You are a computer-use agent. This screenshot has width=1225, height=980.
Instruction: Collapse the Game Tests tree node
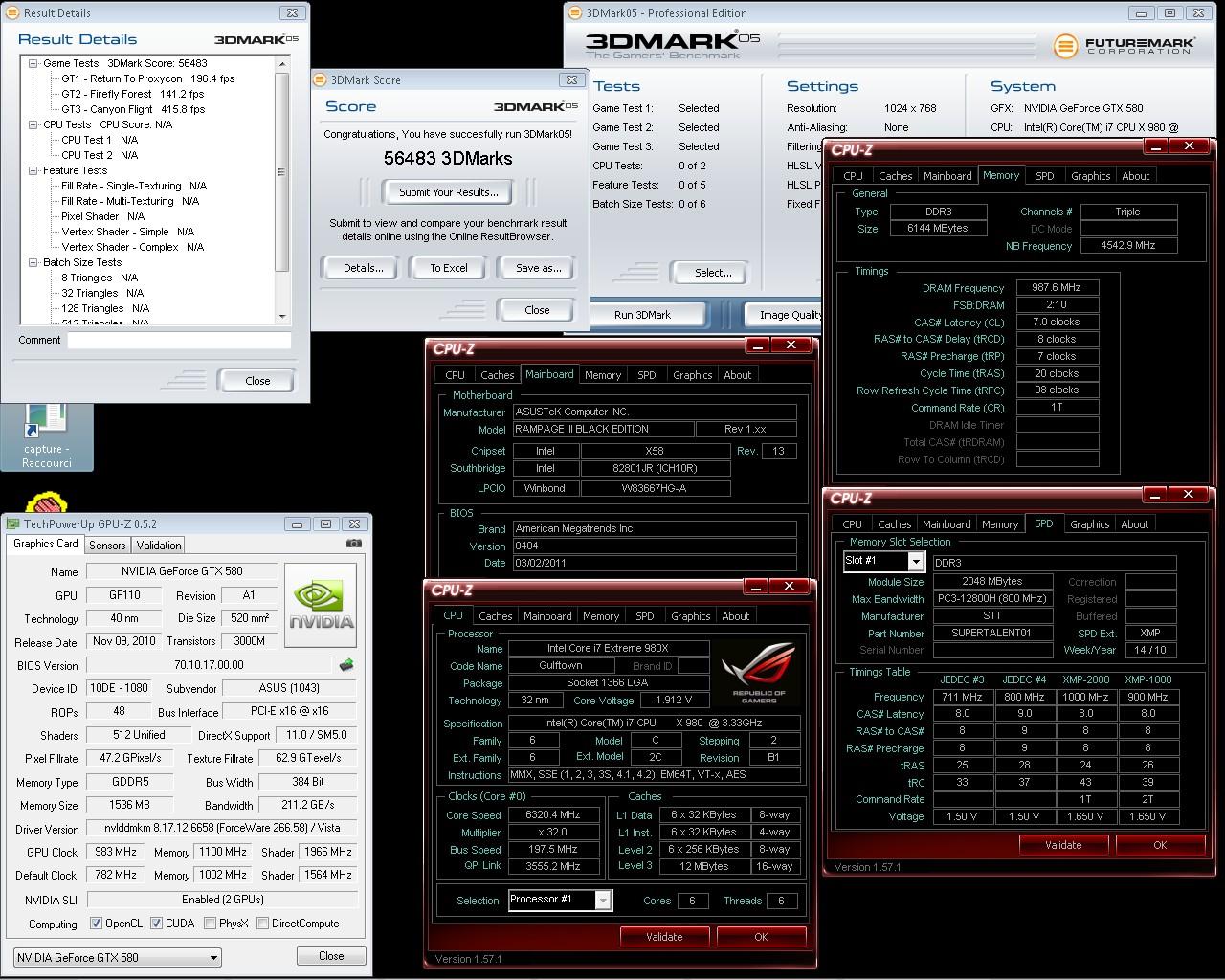[33, 63]
